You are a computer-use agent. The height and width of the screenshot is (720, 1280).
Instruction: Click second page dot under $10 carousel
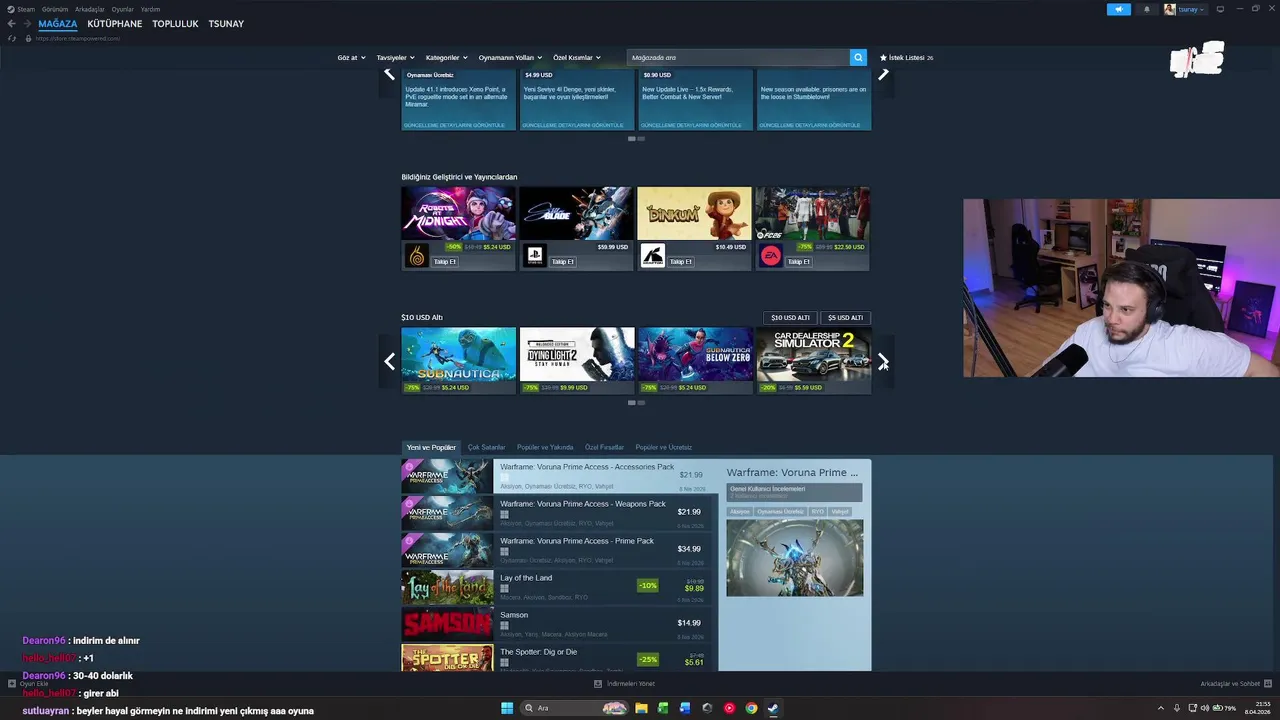(641, 403)
